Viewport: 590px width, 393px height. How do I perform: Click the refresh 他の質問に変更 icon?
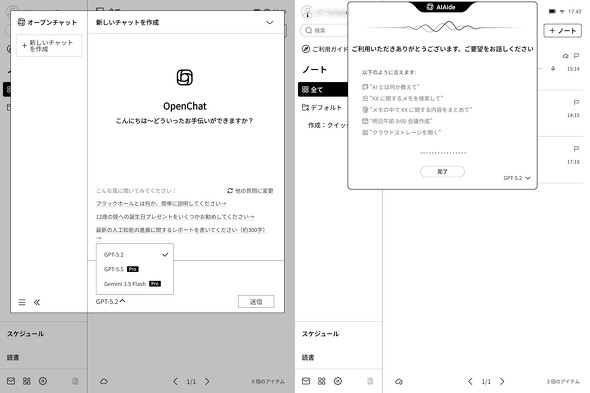tap(230, 191)
